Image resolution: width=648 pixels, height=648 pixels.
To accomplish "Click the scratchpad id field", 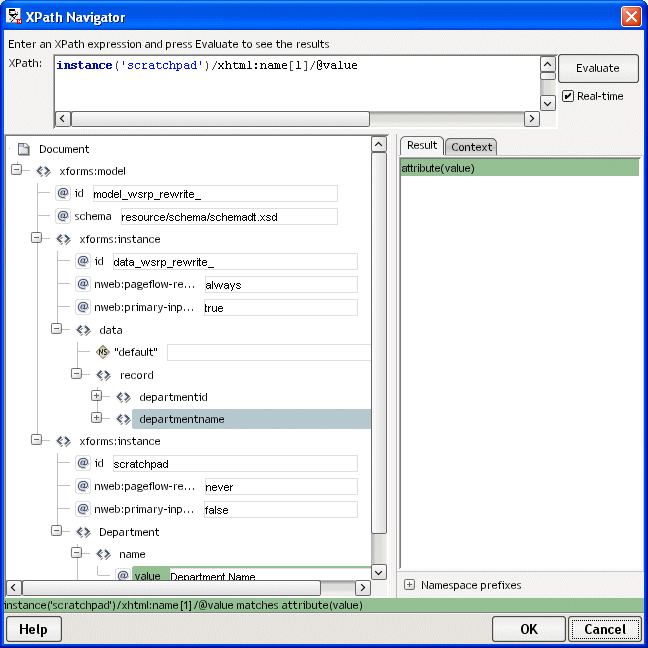I will pyautogui.click(x=235, y=464).
